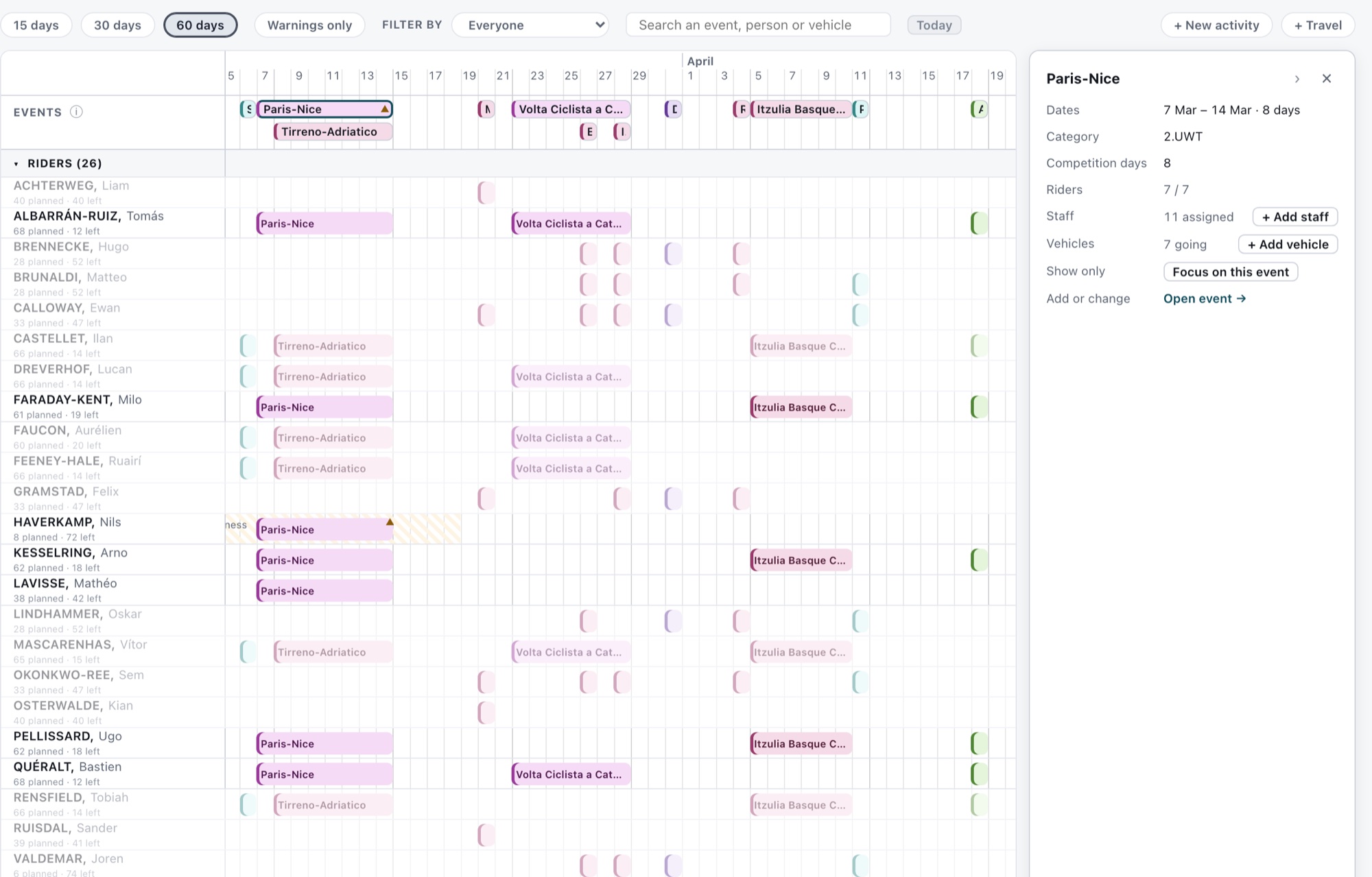The height and width of the screenshot is (877, 1372).
Task: Click Mascarenhas's Volta Ciclista a Cat bar
Action: click(x=571, y=652)
